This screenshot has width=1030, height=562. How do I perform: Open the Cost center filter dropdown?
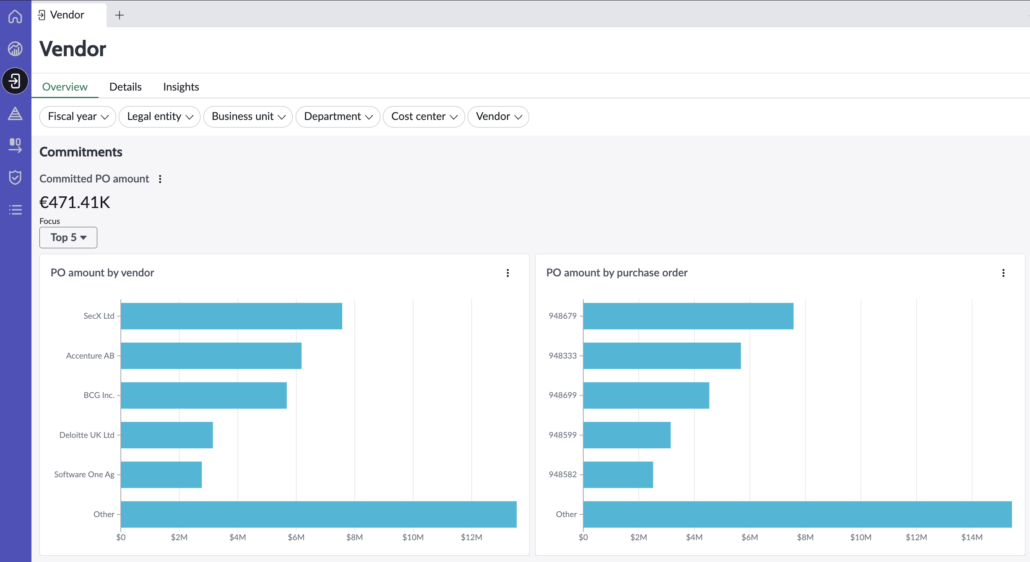click(x=424, y=117)
